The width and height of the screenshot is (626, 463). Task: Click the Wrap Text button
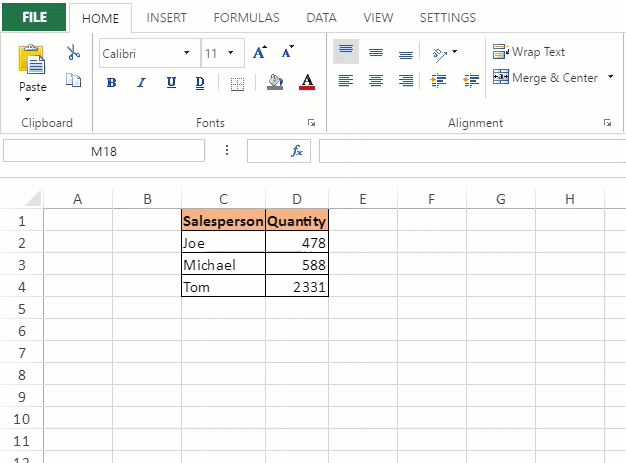point(529,51)
